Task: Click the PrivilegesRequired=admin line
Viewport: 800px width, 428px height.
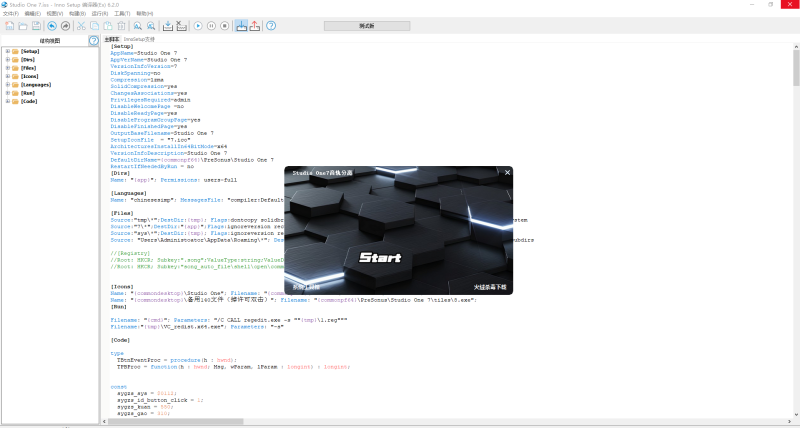Action: point(151,100)
